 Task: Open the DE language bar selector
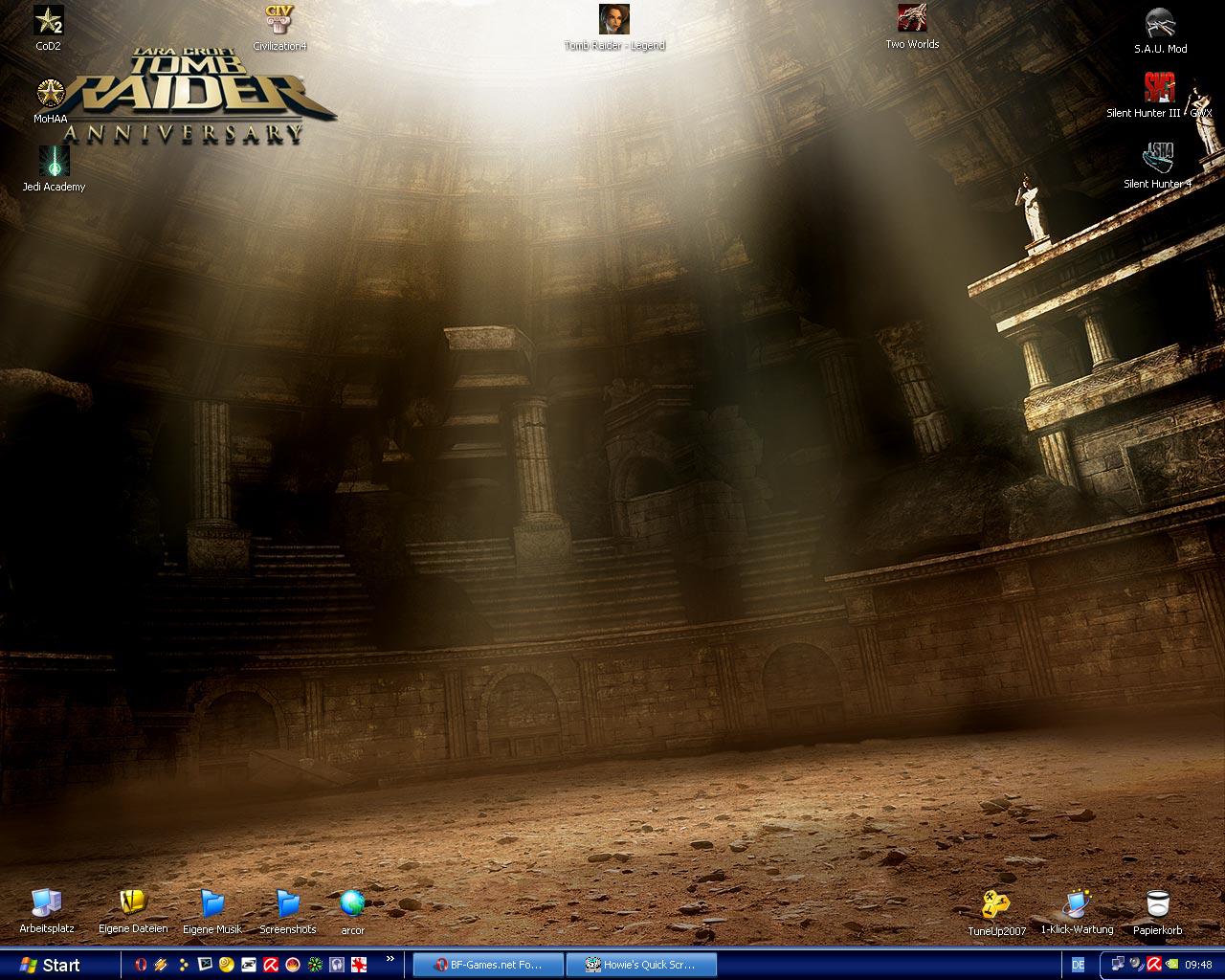tap(1079, 965)
